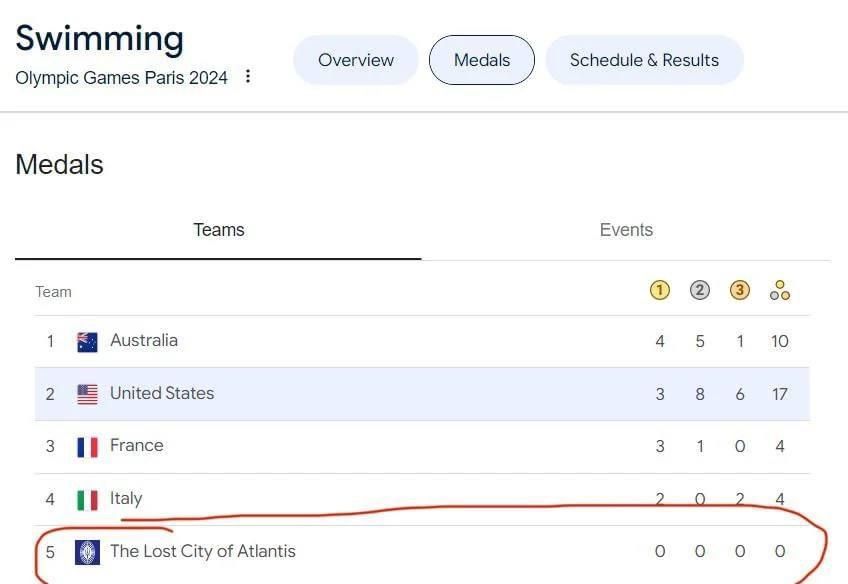Switch to the Events tab
This screenshot has width=848, height=584.
tap(626, 230)
